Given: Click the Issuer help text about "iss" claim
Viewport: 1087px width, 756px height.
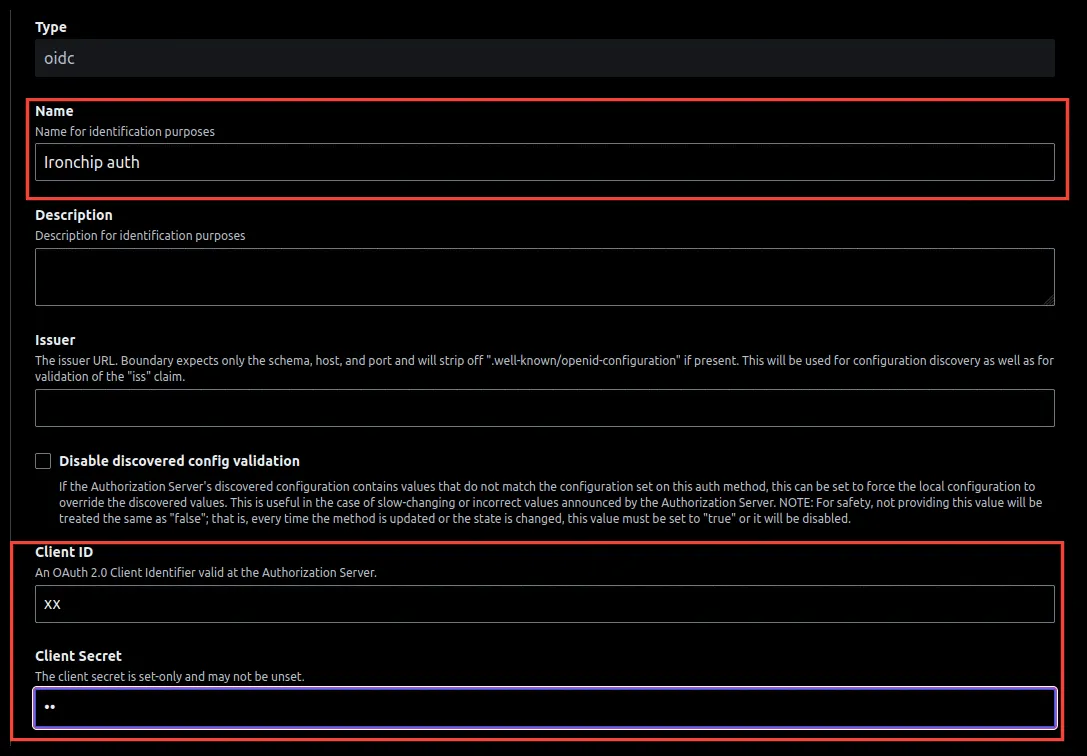Looking at the screenshot, I should tap(544, 369).
